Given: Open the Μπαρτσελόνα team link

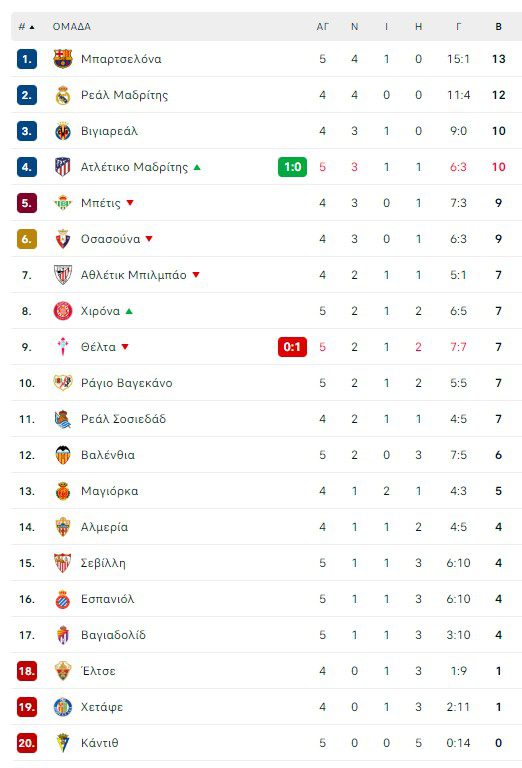Looking at the screenshot, I should click(121, 59).
